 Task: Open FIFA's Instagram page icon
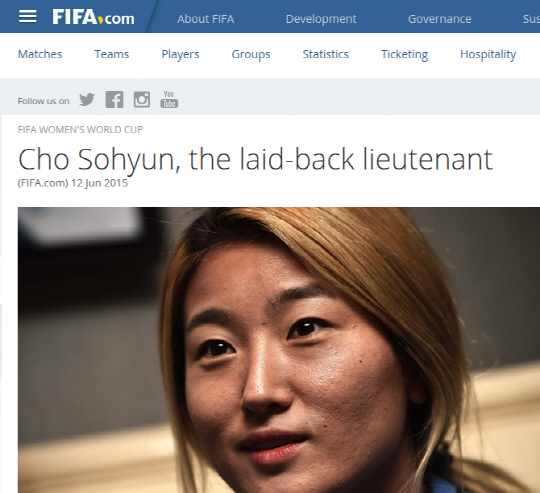pyautogui.click(x=142, y=100)
